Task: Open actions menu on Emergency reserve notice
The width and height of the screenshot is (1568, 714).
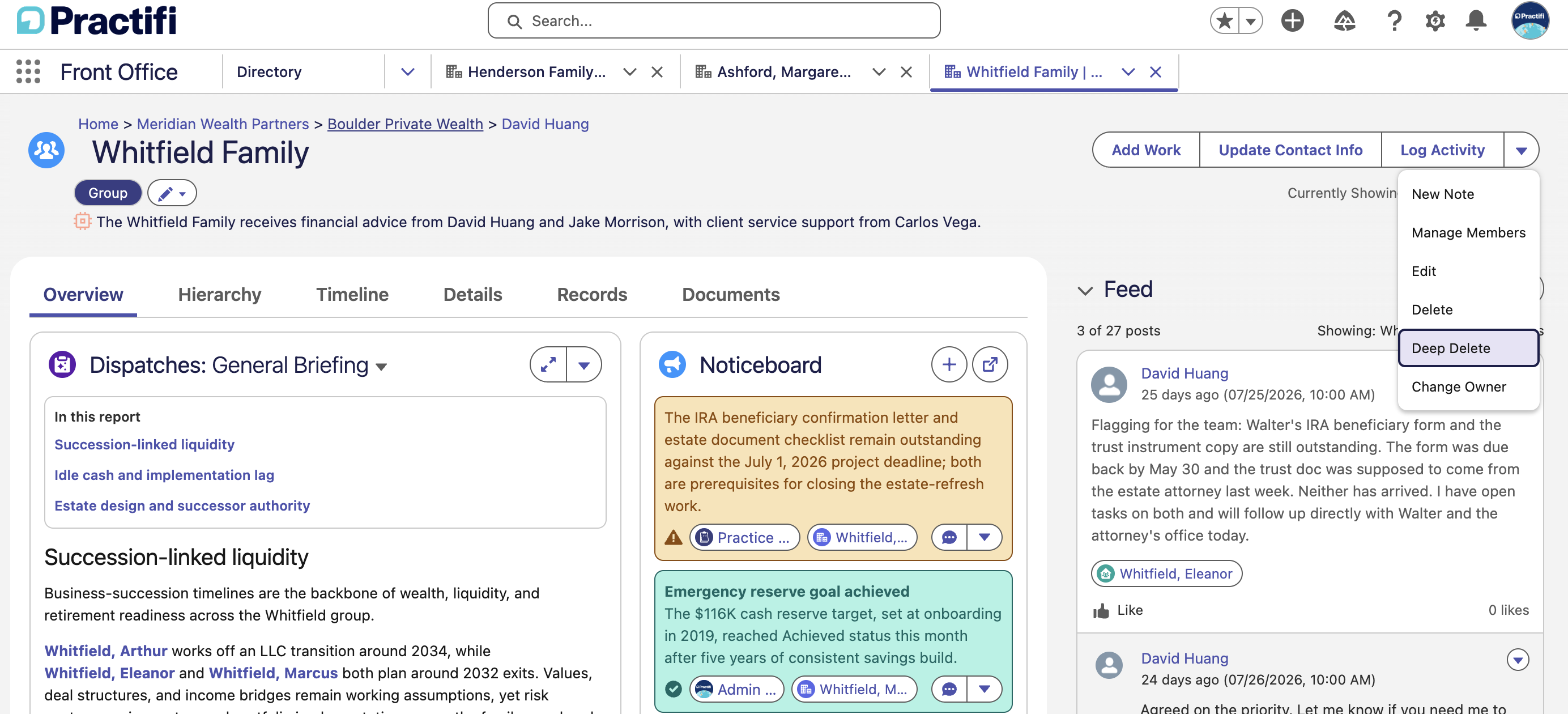Action: [983, 689]
